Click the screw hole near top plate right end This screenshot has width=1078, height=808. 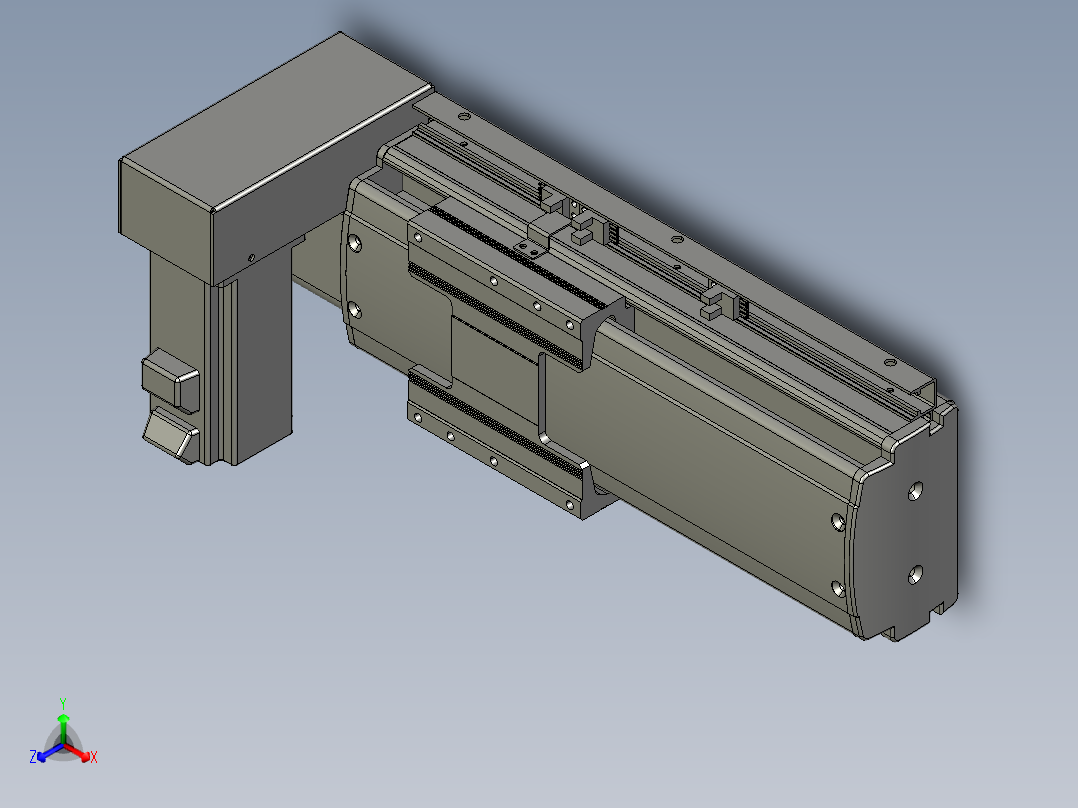(890, 362)
